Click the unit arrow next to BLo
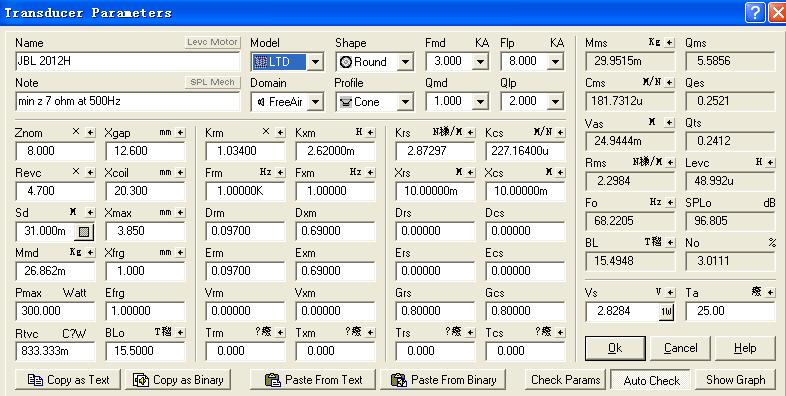The width and height of the screenshot is (786, 396). coord(180,332)
